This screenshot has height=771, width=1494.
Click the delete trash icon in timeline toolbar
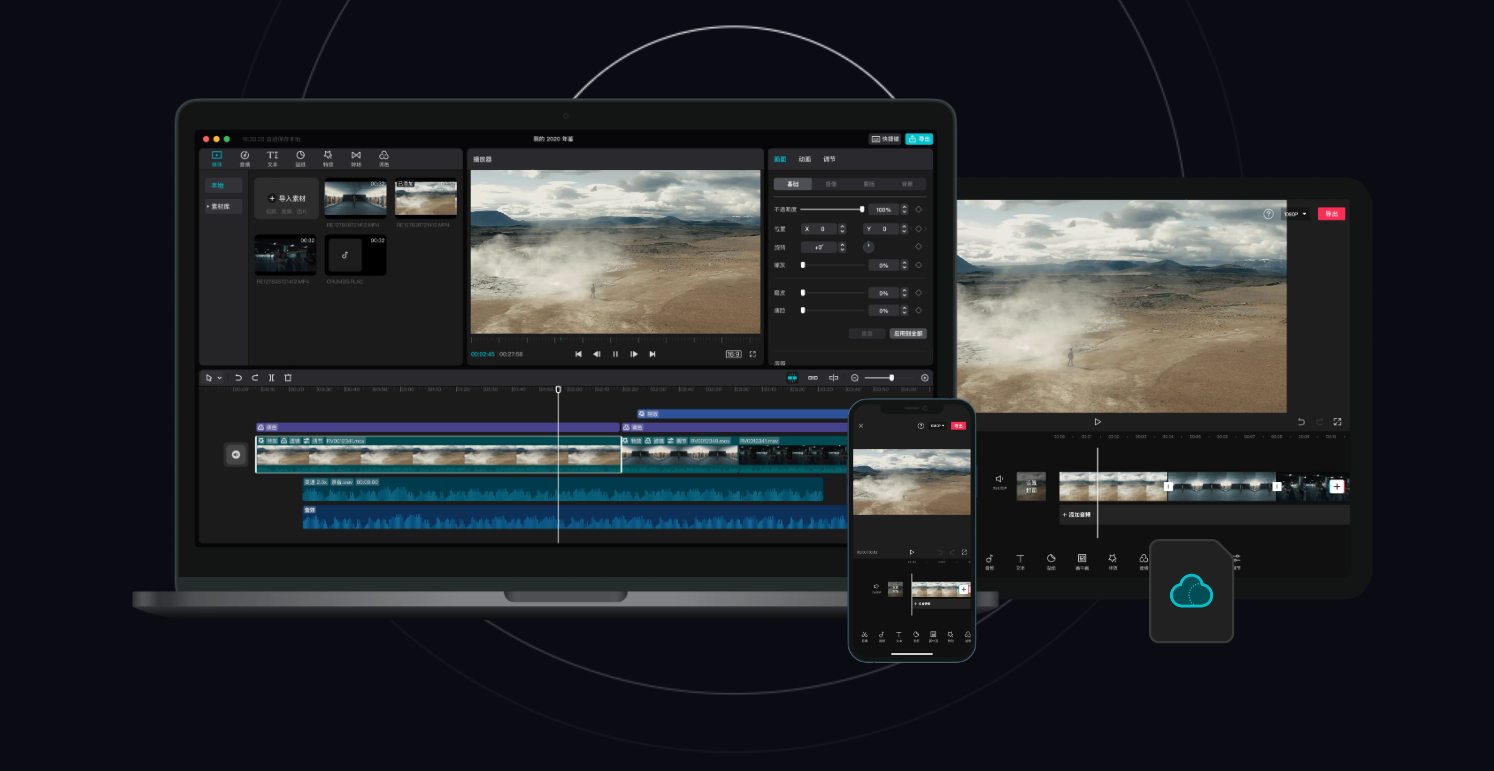click(288, 378)
